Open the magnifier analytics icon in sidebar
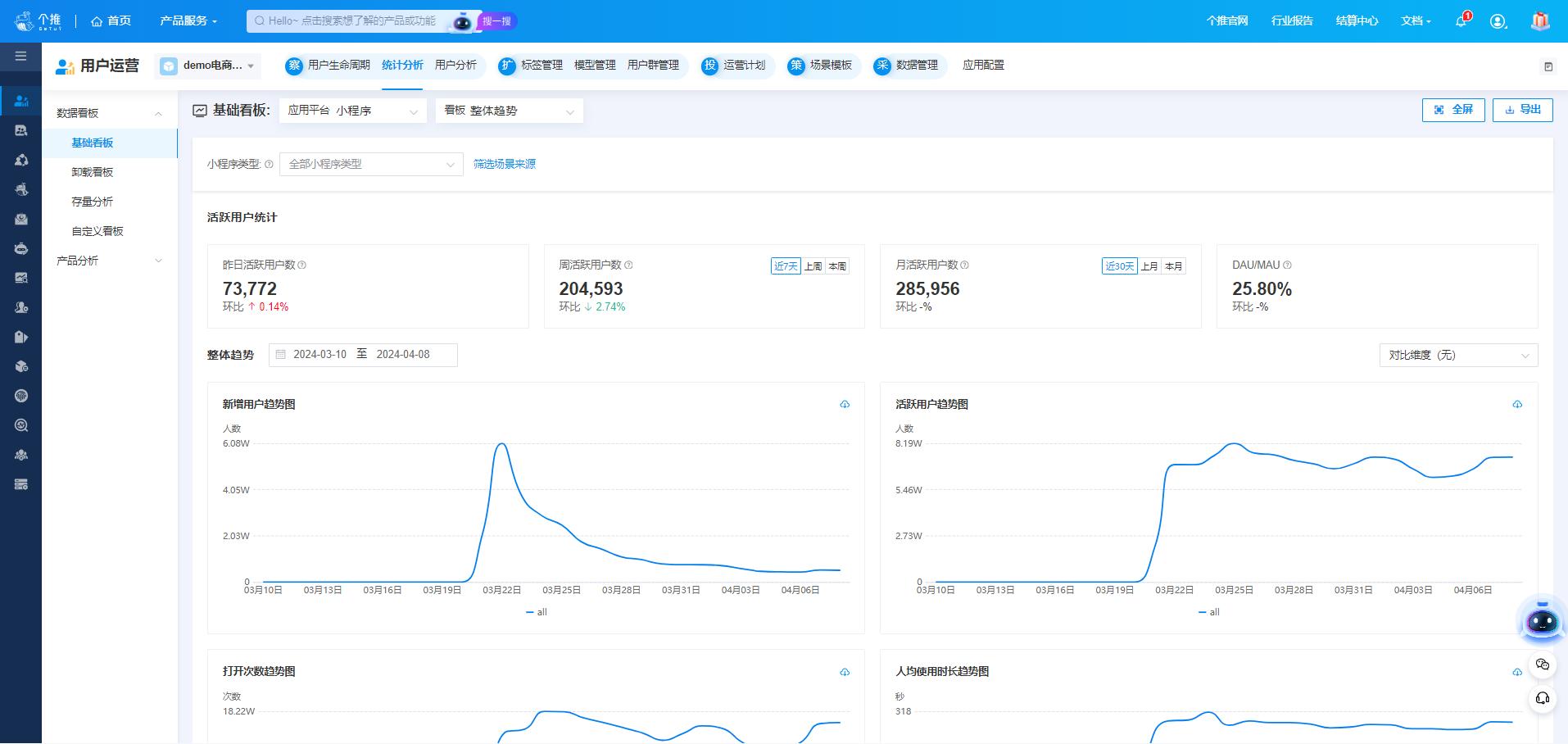The image size is (1568, 744). pyautogui.click(x=21, y=425)
